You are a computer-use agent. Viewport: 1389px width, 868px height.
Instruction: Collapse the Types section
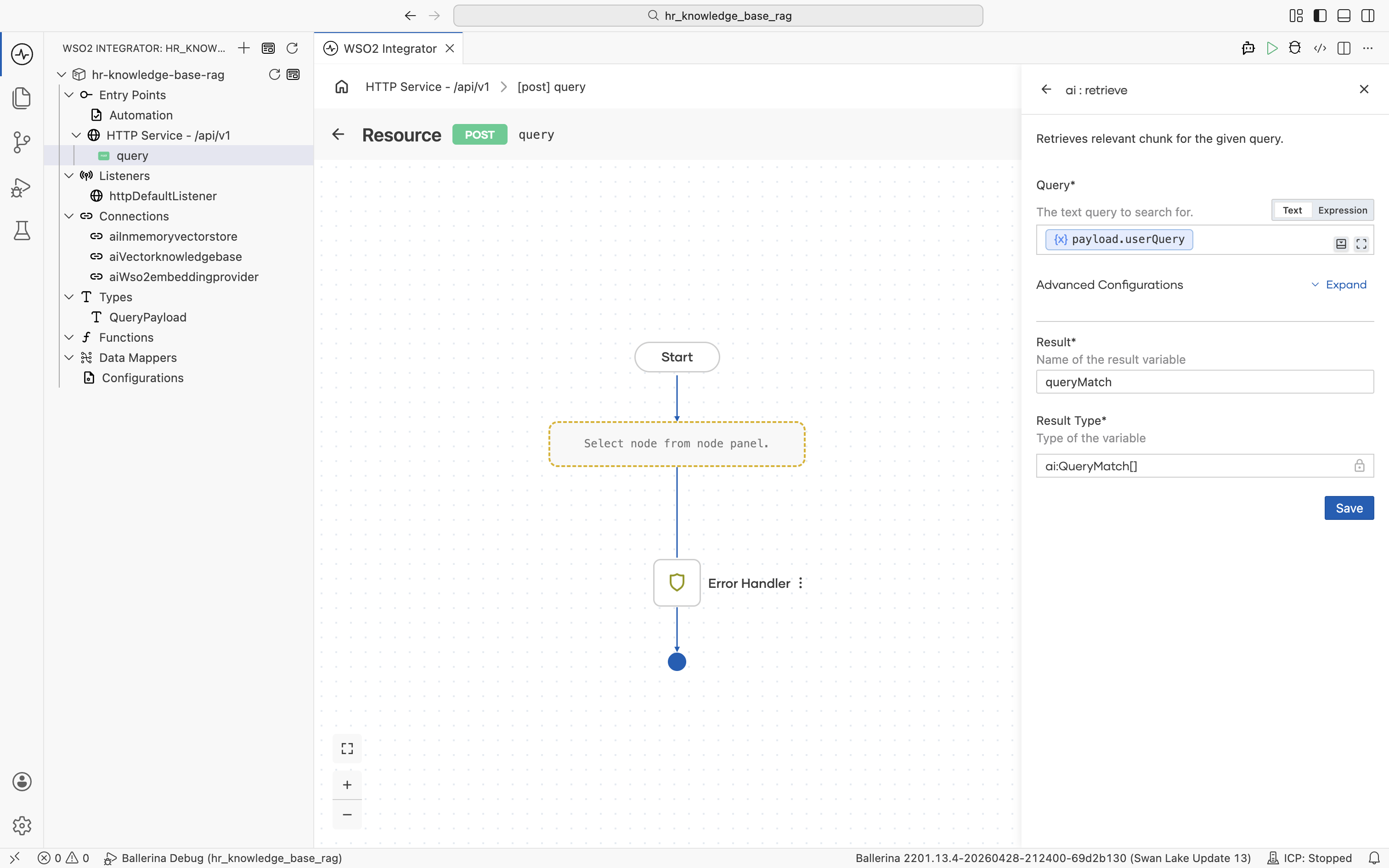click(x=69, y=297)
